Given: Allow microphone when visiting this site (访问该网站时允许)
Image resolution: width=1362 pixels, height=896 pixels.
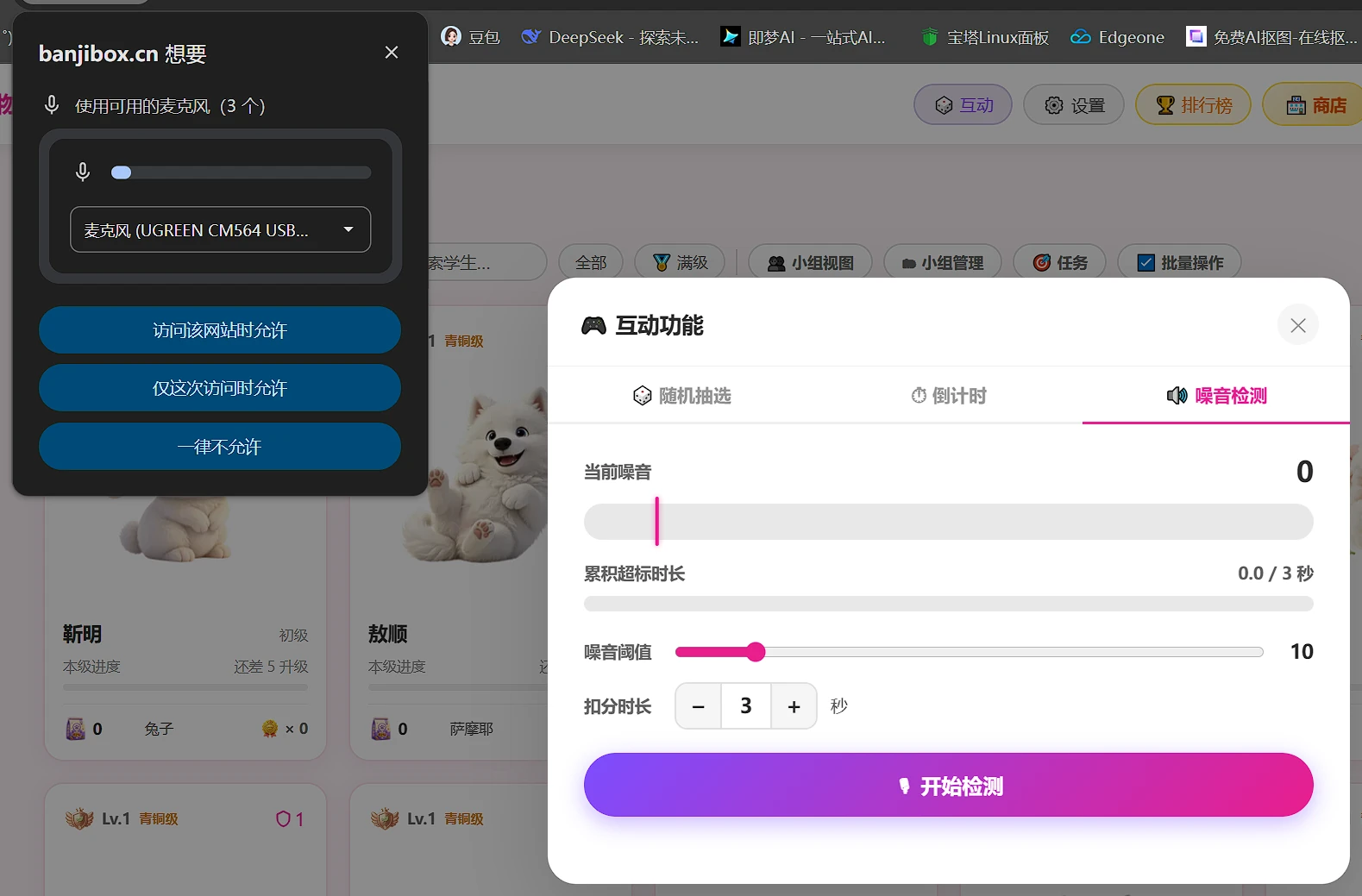Looking at the screenshot, I should (x=220, y=330).
